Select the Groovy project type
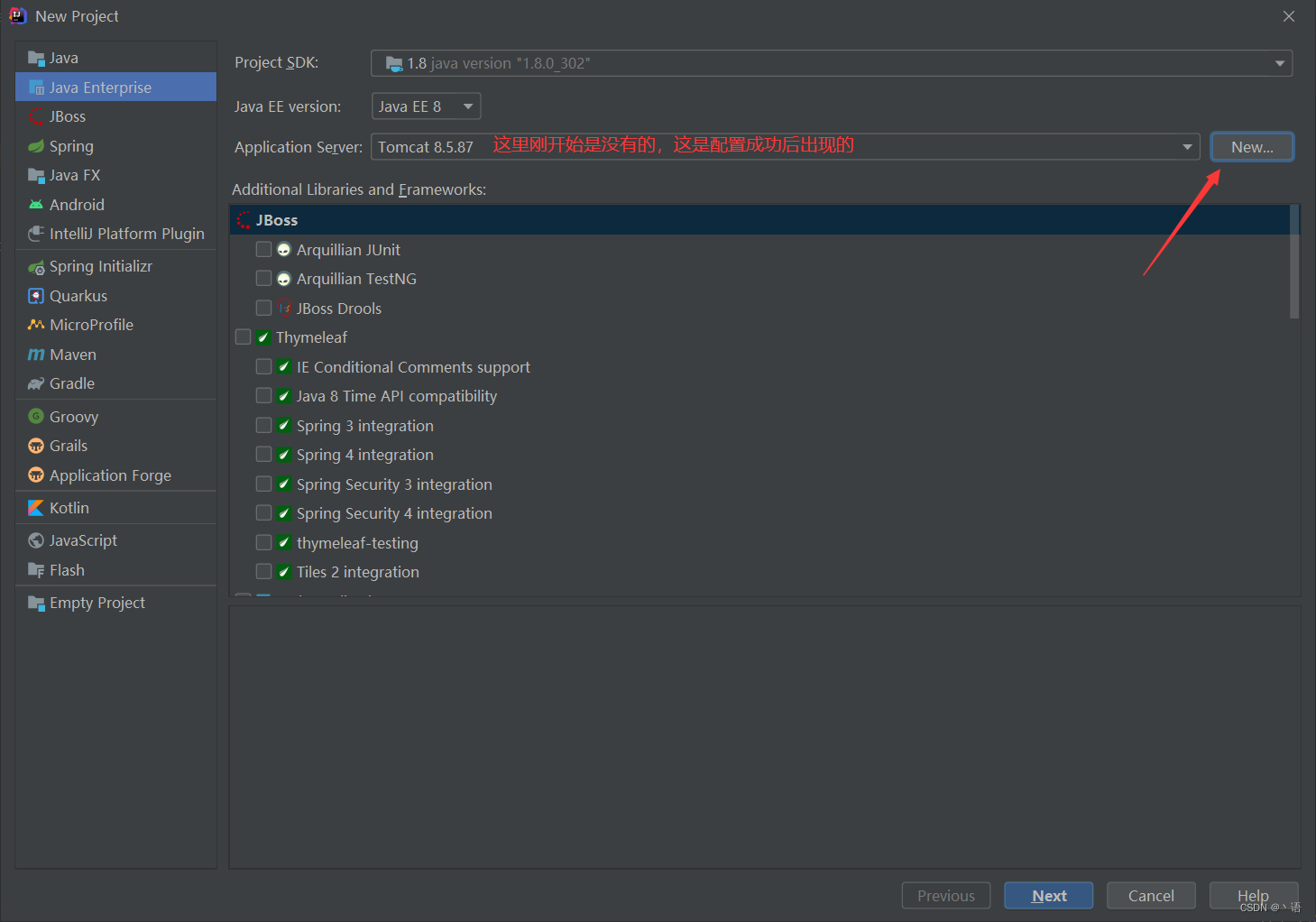 tap(73, 416)
